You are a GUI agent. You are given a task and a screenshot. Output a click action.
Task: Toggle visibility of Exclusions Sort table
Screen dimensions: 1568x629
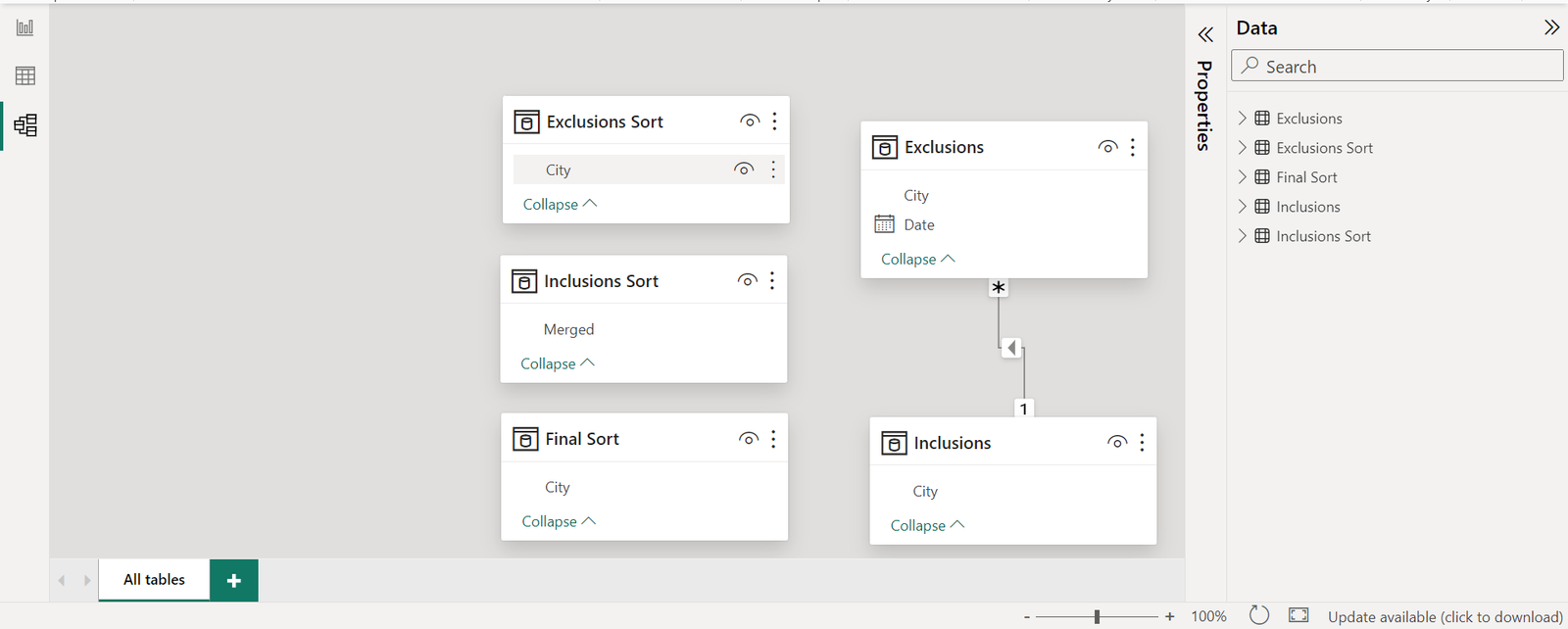click(750, 121)
